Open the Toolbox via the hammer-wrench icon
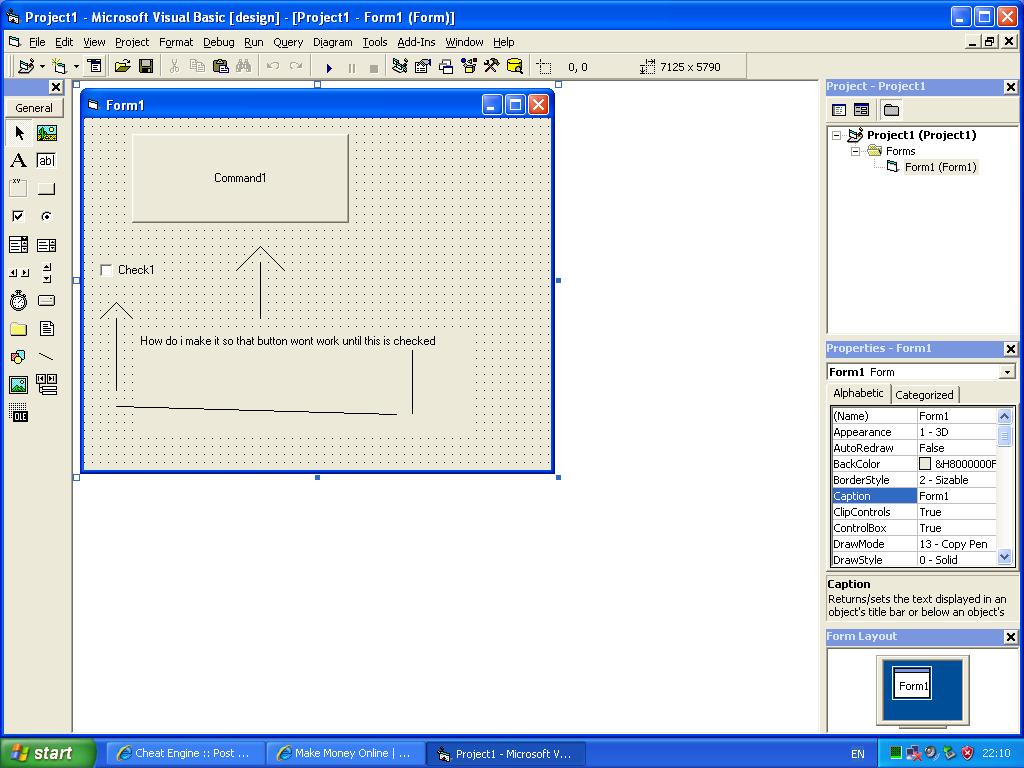Image resolution: width=1024 pixels, height=768 pixels. click(x=491, y=67)
